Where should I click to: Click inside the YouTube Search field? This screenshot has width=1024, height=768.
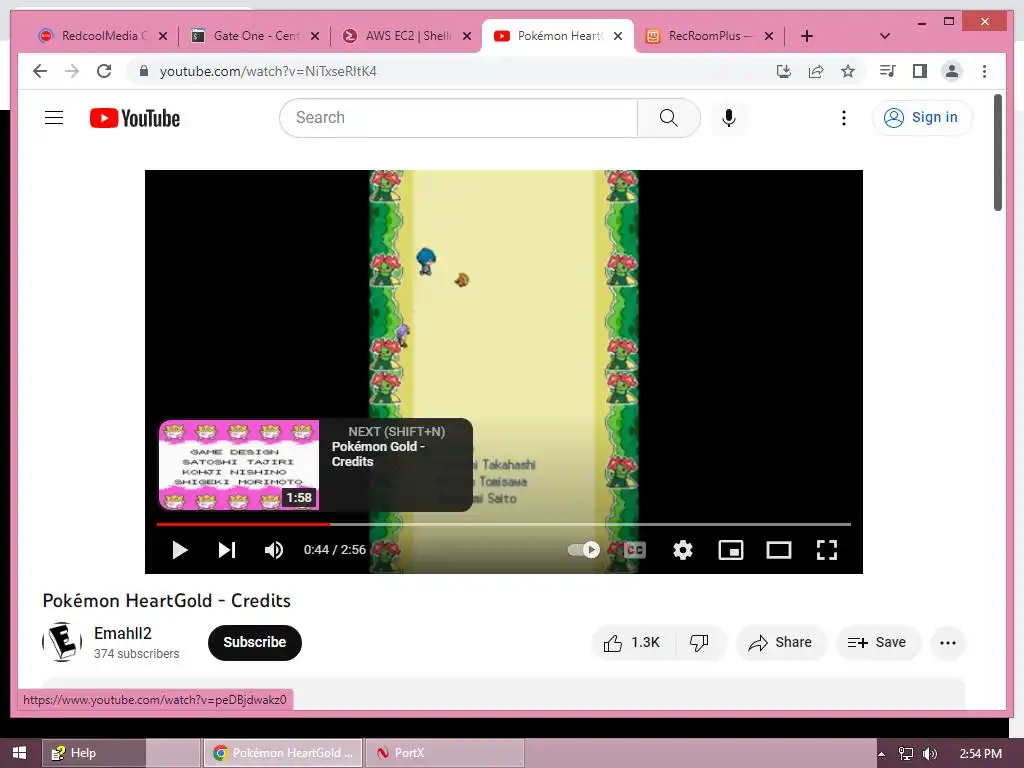[x=458, y=118]
